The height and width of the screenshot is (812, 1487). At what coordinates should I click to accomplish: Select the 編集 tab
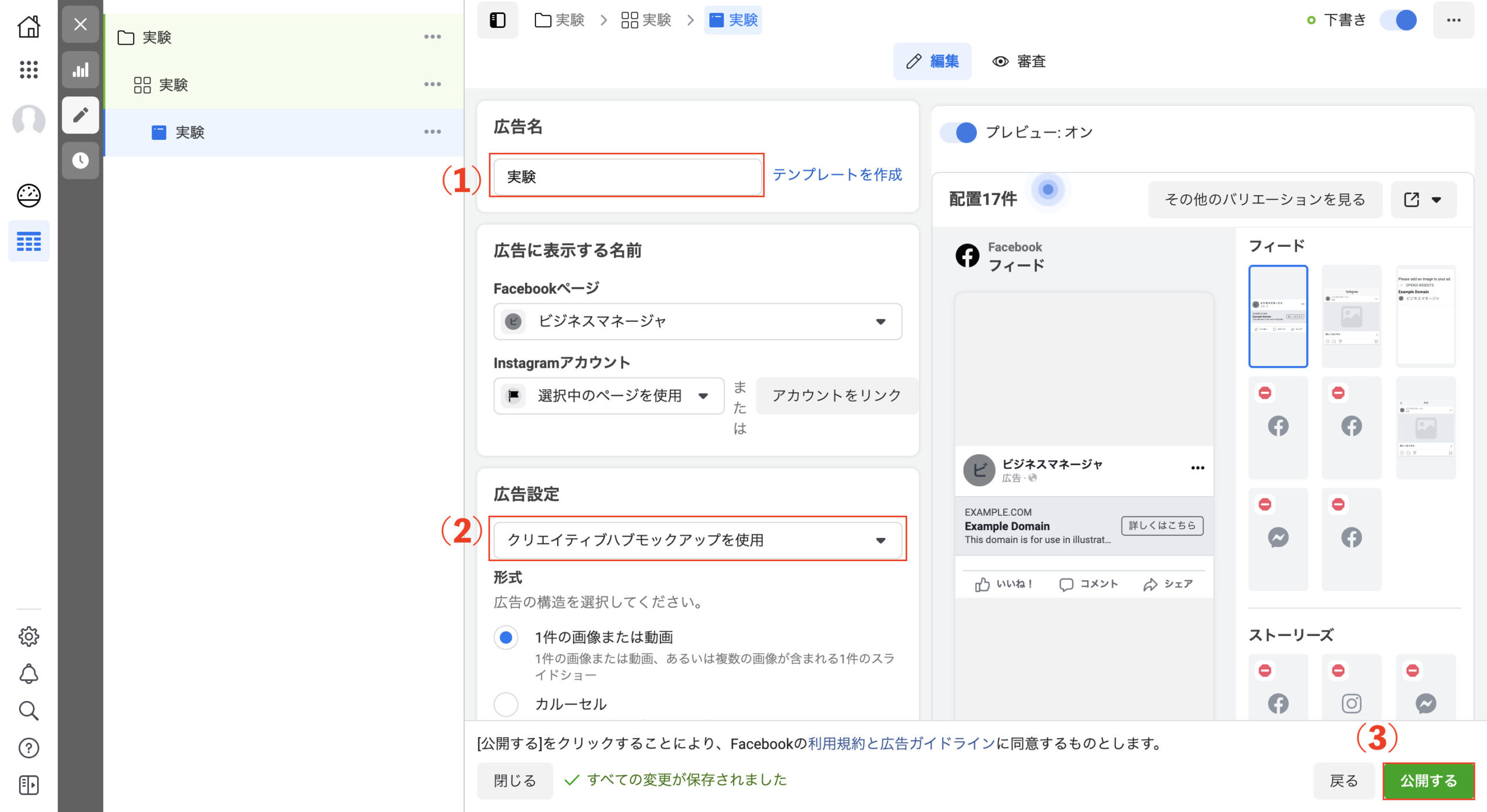(932, 62)
